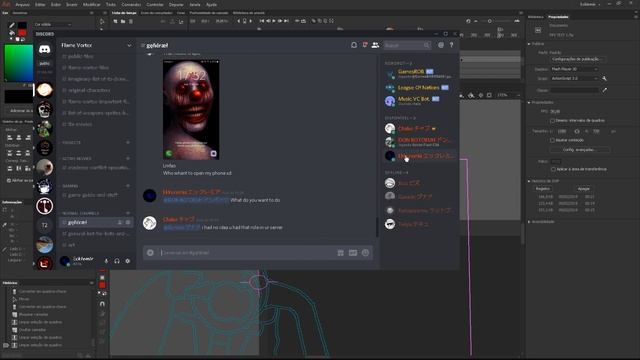
Task: Add new layer in Animate timeline
Action: (x=116, y=21)
